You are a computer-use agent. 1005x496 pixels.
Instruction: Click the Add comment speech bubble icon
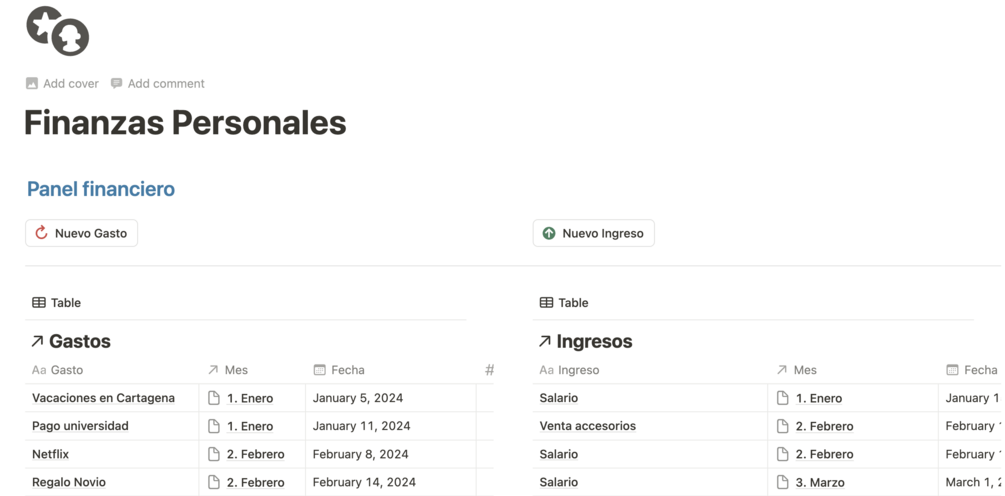coord(116,84)
